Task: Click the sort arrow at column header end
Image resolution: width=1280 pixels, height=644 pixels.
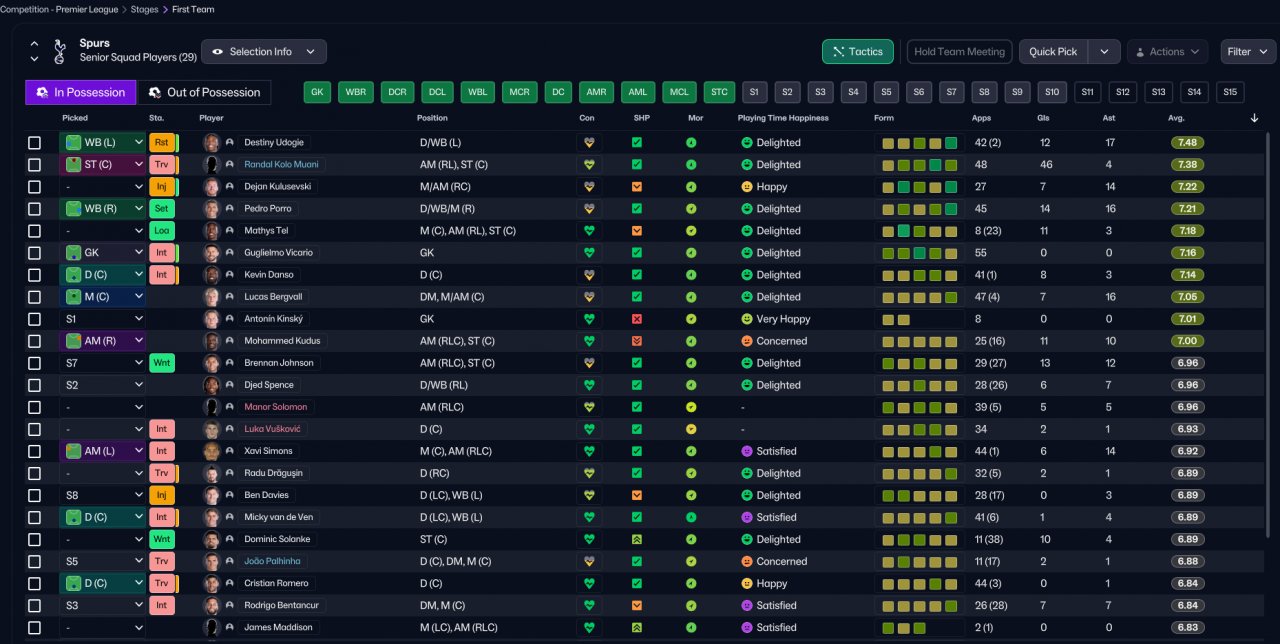Action: [x=1254, y=118]
